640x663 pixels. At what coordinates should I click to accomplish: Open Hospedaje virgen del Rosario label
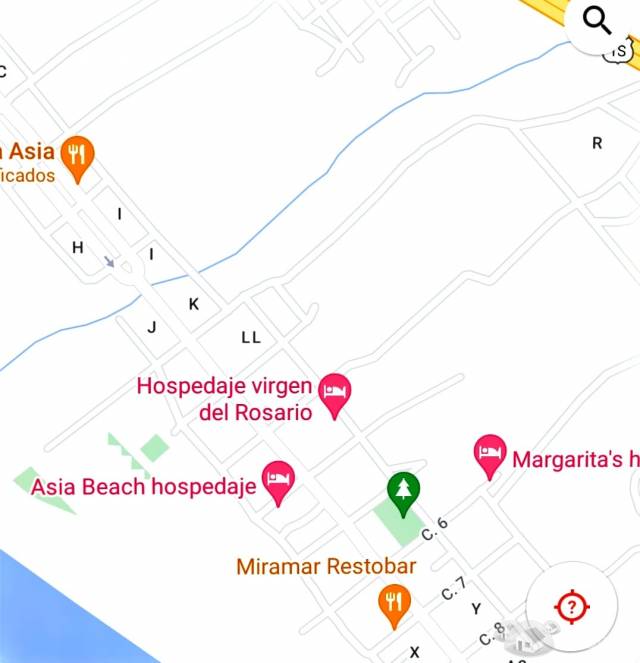point(225,399)
